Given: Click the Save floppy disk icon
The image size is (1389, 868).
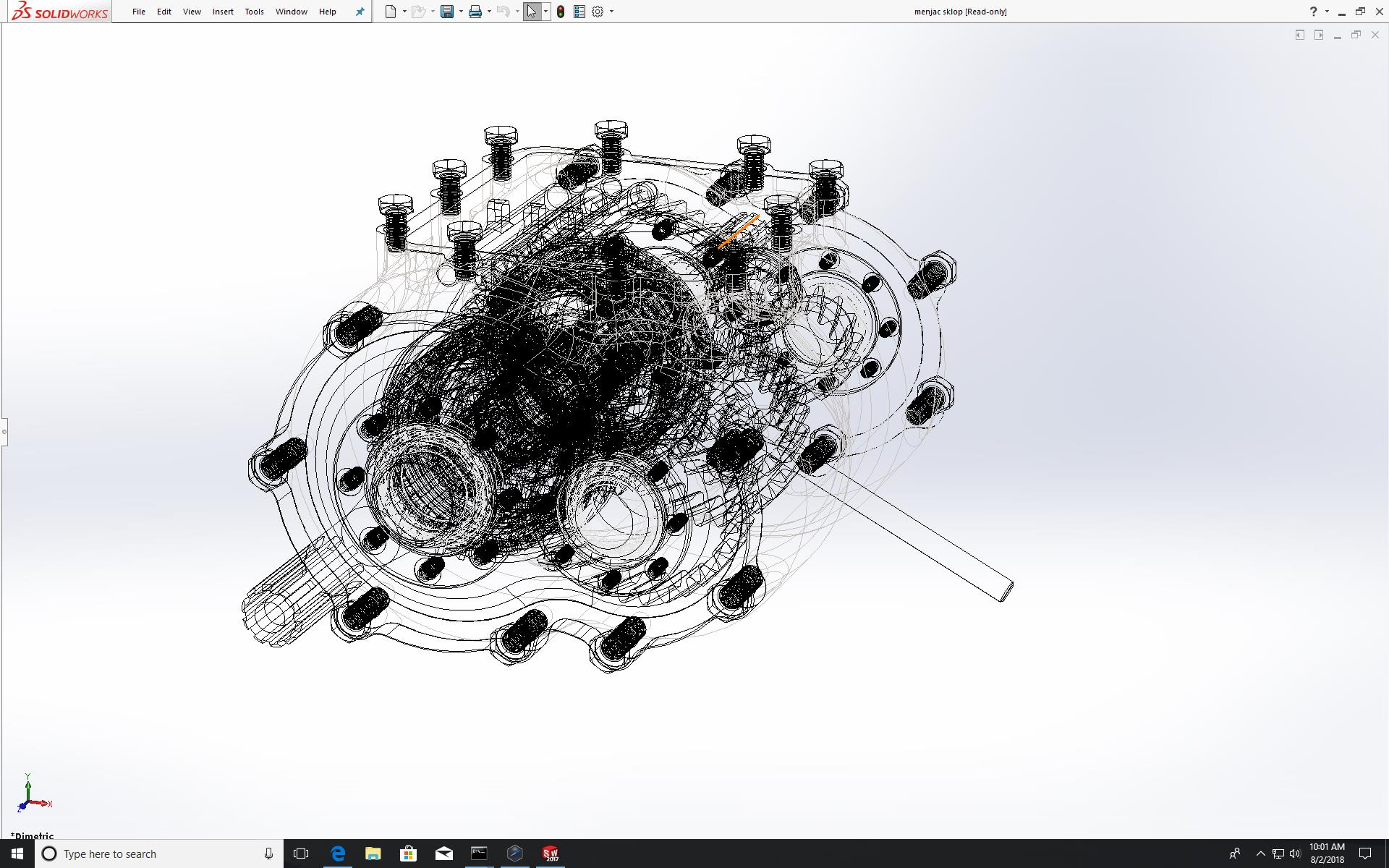Looking at the screenshot, I should click(x=447, y=12).
